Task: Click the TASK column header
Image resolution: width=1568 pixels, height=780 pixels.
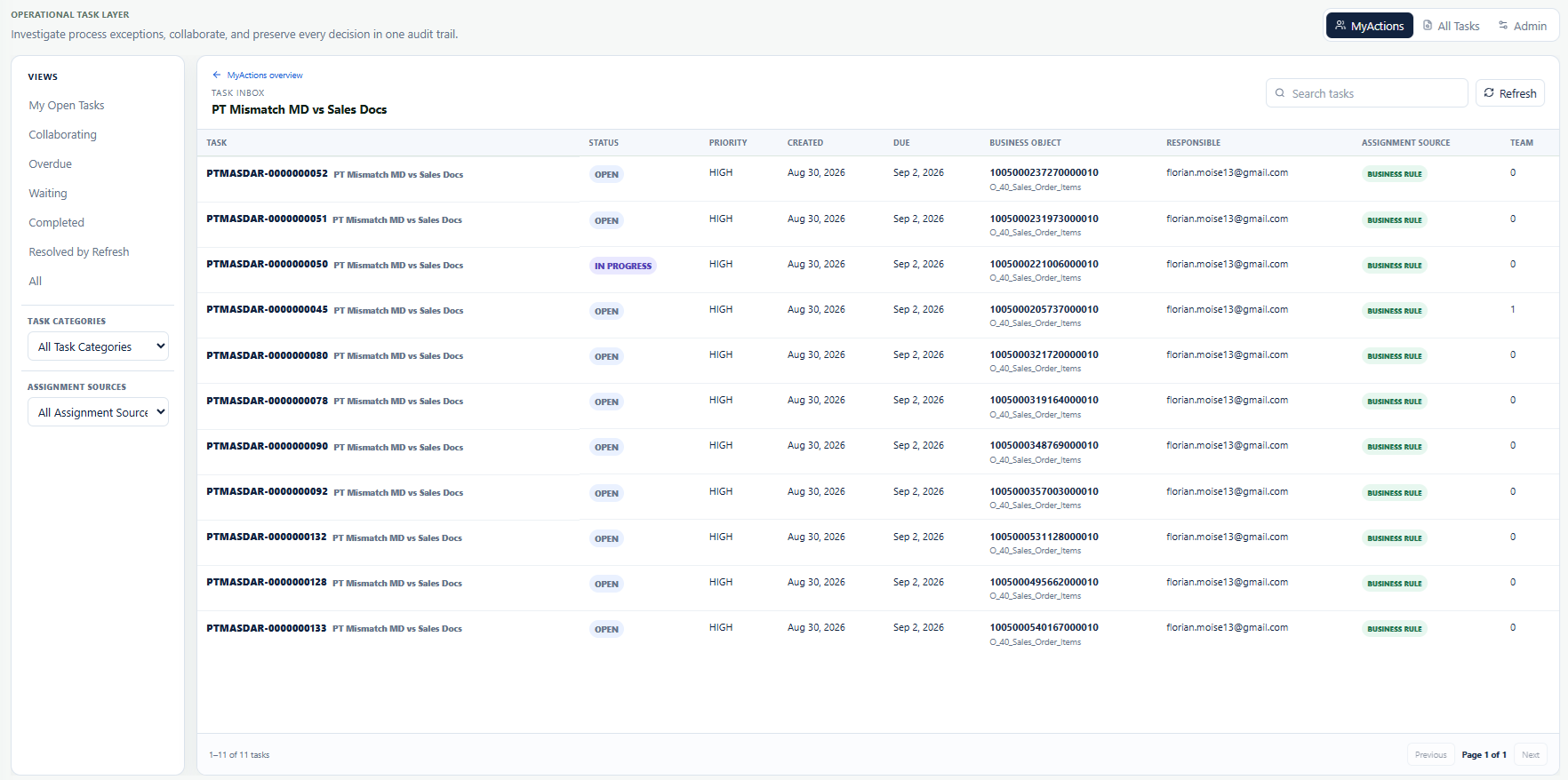Action: tap(217, 143)
